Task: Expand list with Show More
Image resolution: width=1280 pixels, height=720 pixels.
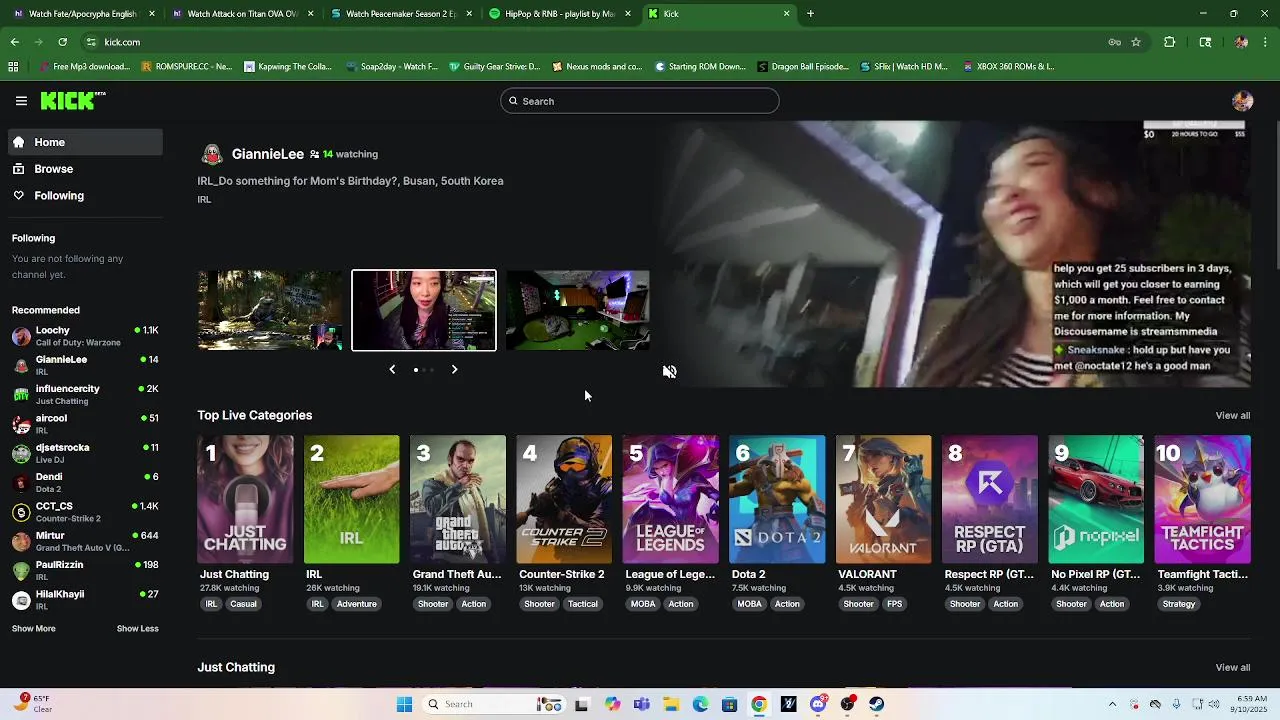Action: (34, 629)
